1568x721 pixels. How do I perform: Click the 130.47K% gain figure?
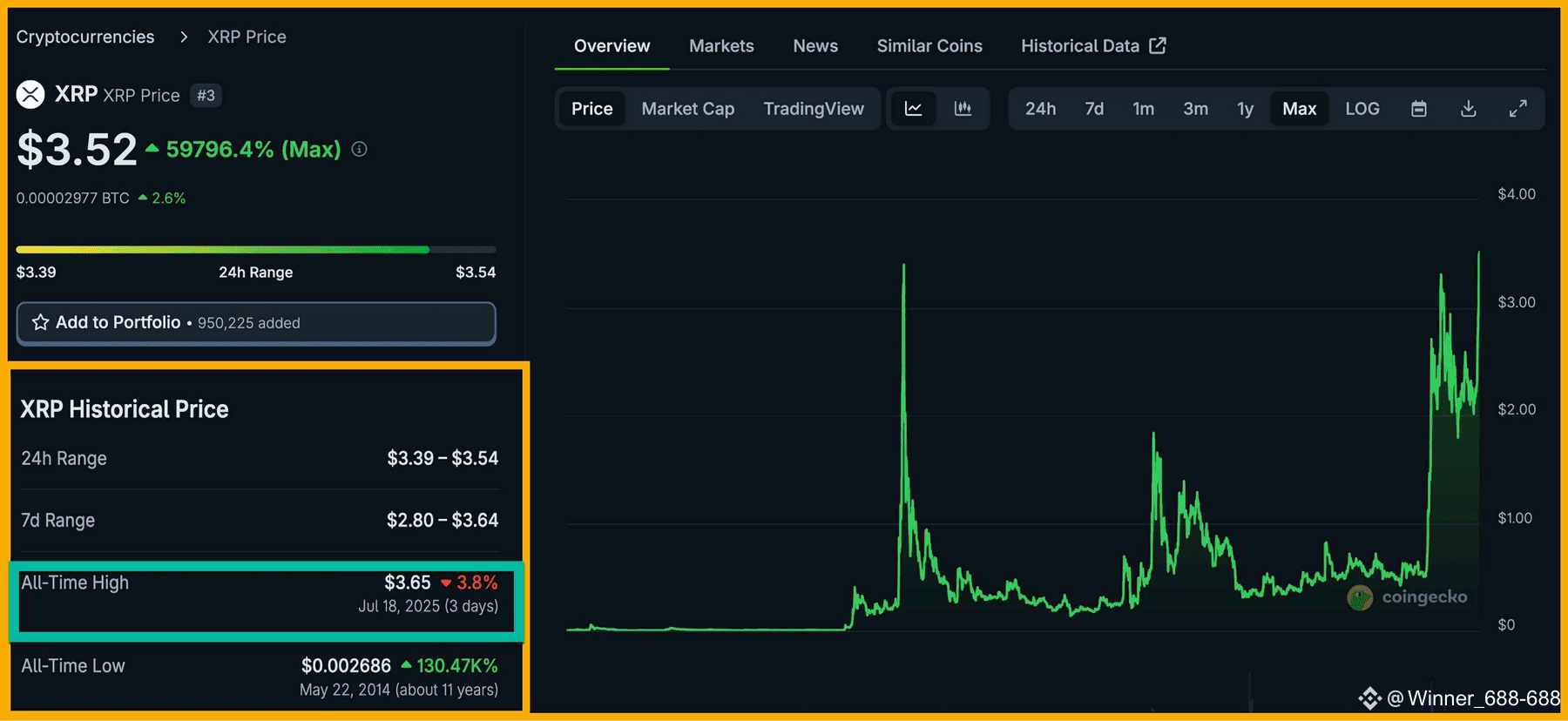pyautogui.click(x=457, y=666)
